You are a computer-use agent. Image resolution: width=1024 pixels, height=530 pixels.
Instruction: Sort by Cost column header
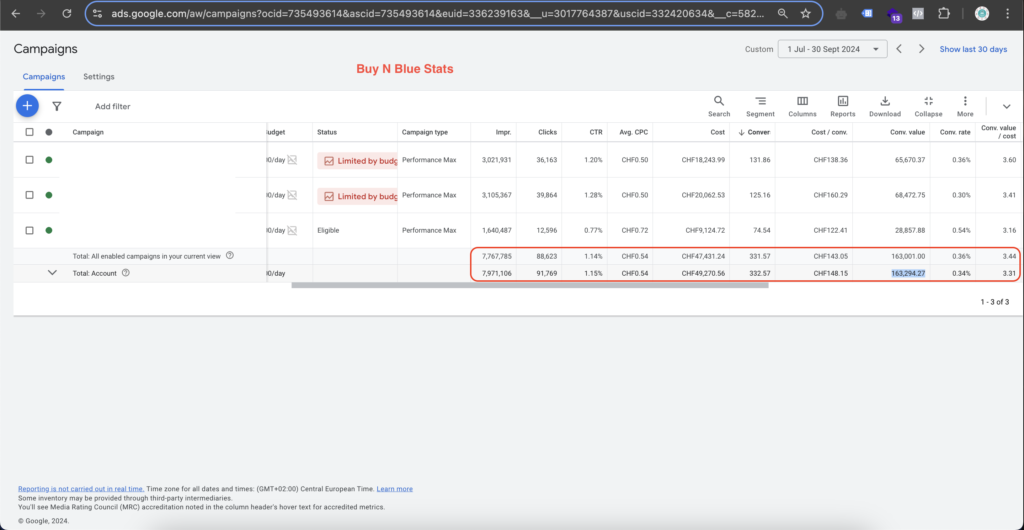[718, 132]
